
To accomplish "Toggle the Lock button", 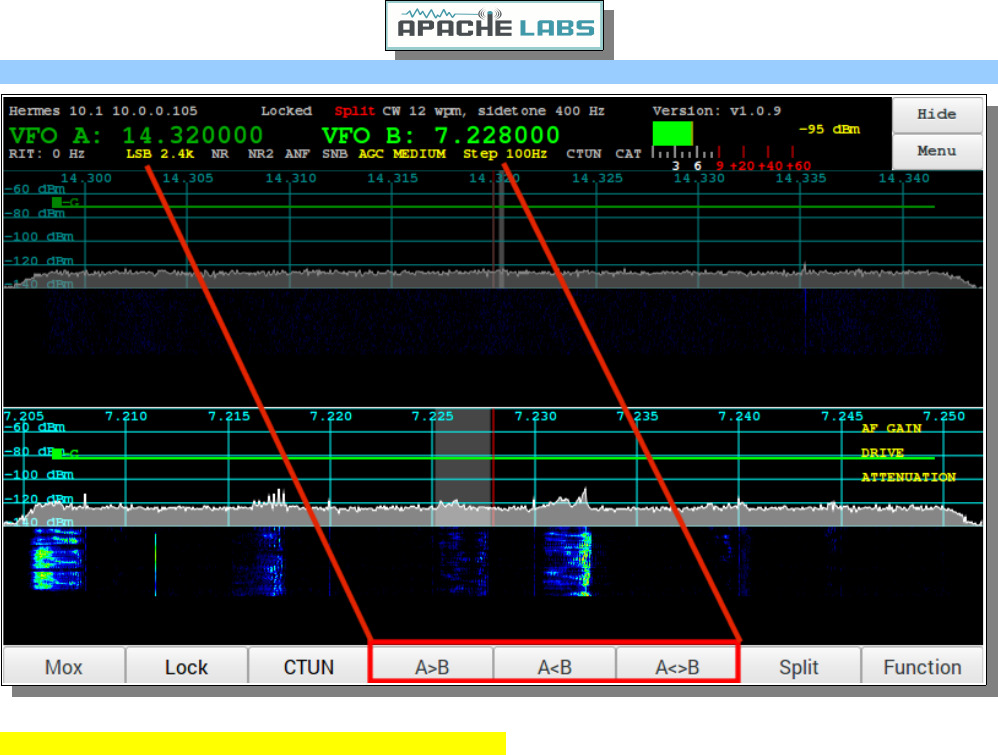I will point(186,667).
